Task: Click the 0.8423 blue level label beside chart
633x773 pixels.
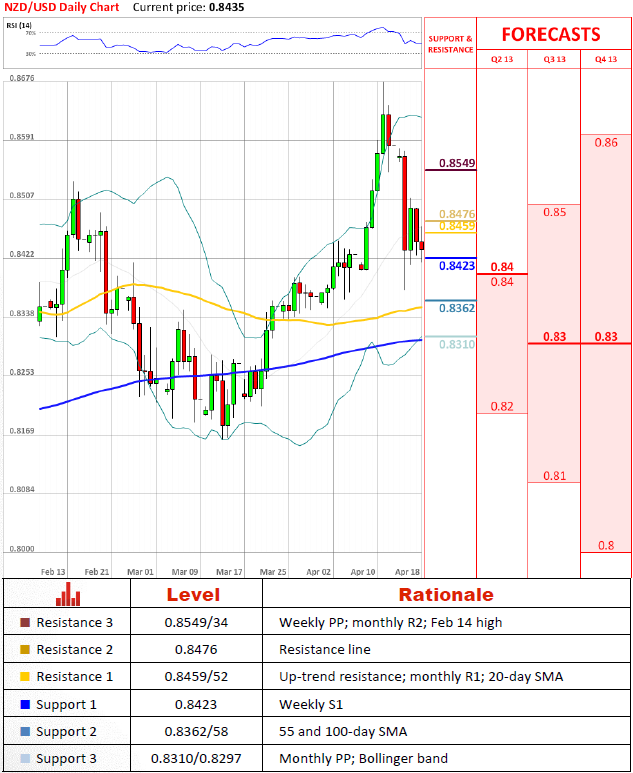Action: coord(457,266)
